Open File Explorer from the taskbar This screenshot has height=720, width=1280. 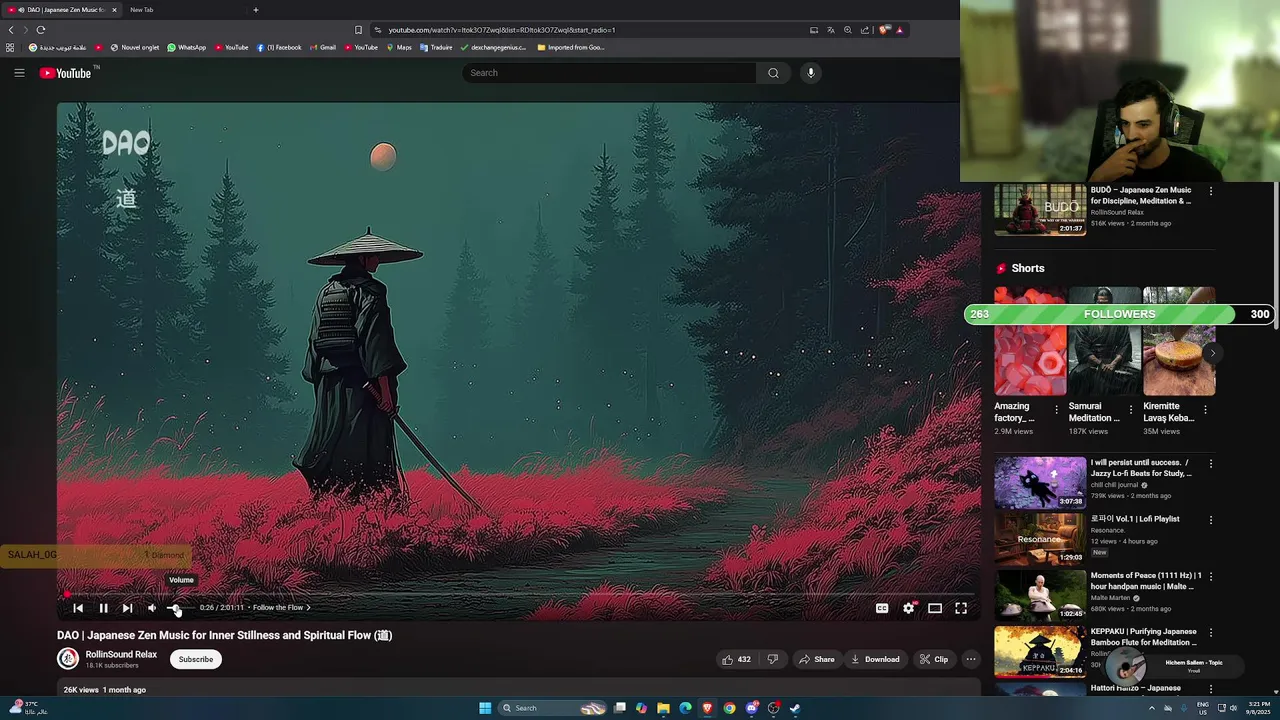pyautogui.click(x=663, y=708)
